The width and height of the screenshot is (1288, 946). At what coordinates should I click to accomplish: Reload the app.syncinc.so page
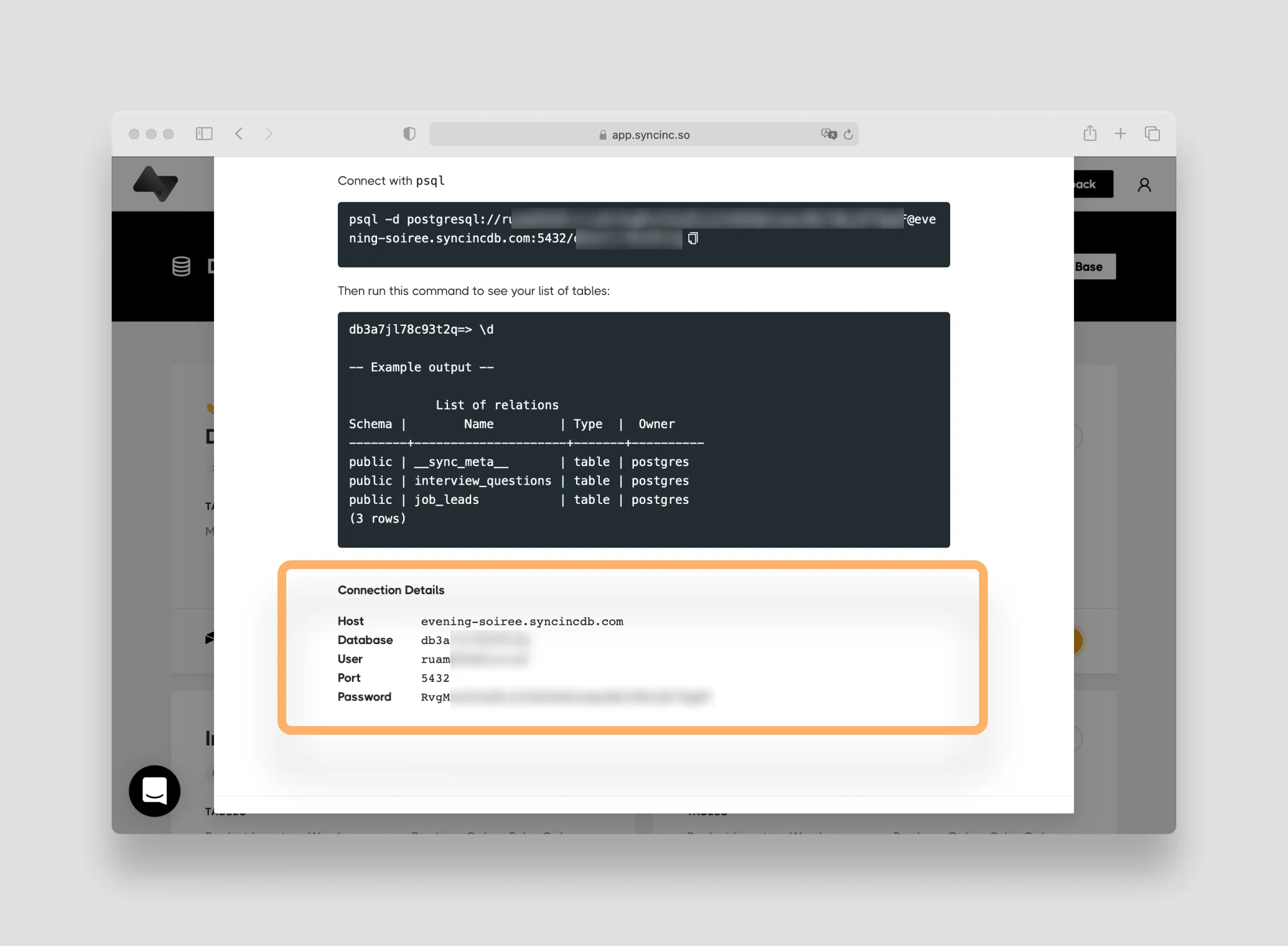pos(848,134)
